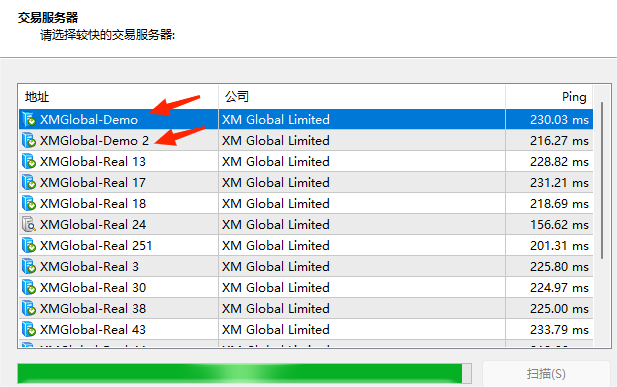Screen dimensions: 617x387
Task: Click the server icon beside XMGlobal-Demo
Action: coord(29,119)
